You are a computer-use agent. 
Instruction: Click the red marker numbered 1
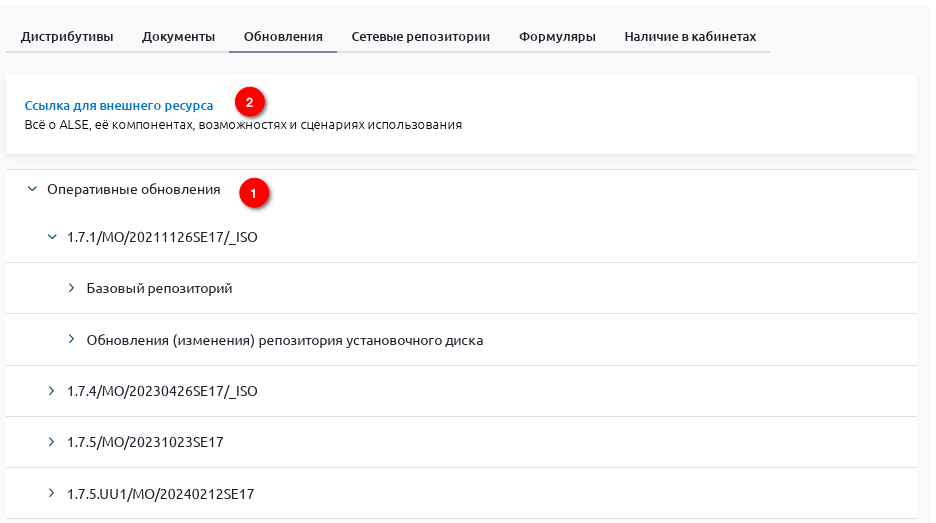254,192
